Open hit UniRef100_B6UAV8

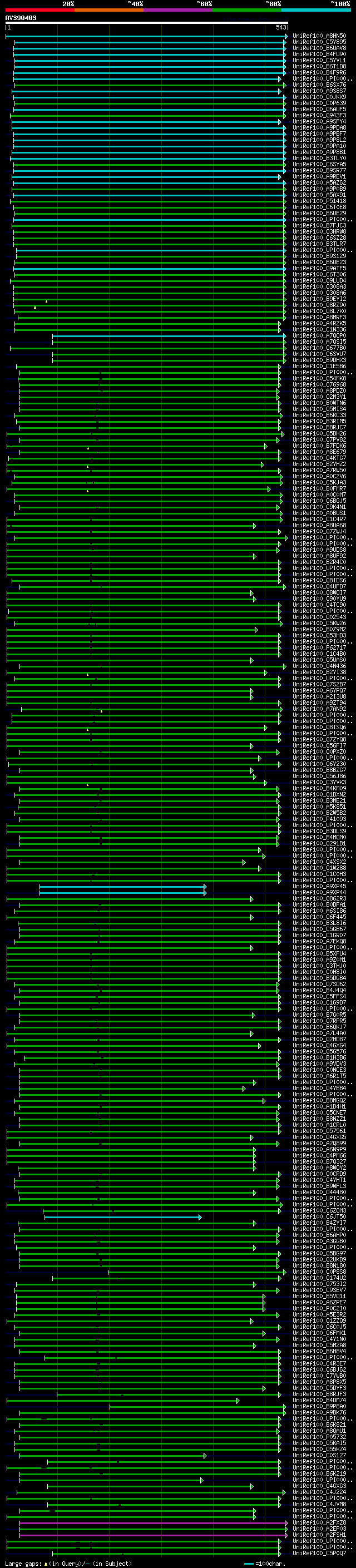point(319,49)
